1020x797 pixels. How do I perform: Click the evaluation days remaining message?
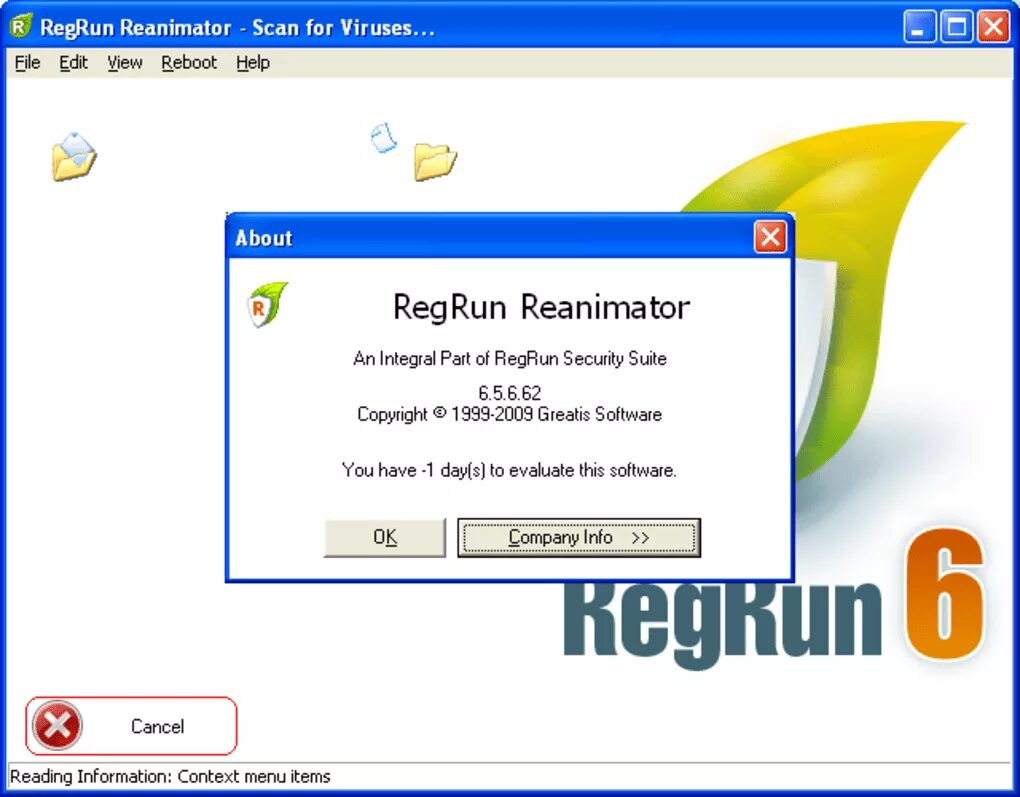coord(509,470)
